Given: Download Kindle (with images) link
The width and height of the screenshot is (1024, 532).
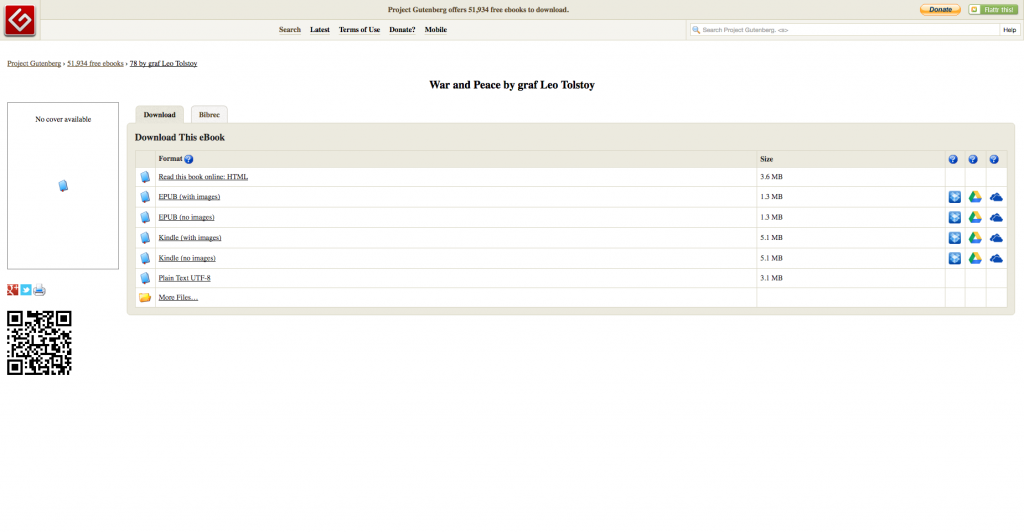Looking at the screenshot, I should 190,238.
